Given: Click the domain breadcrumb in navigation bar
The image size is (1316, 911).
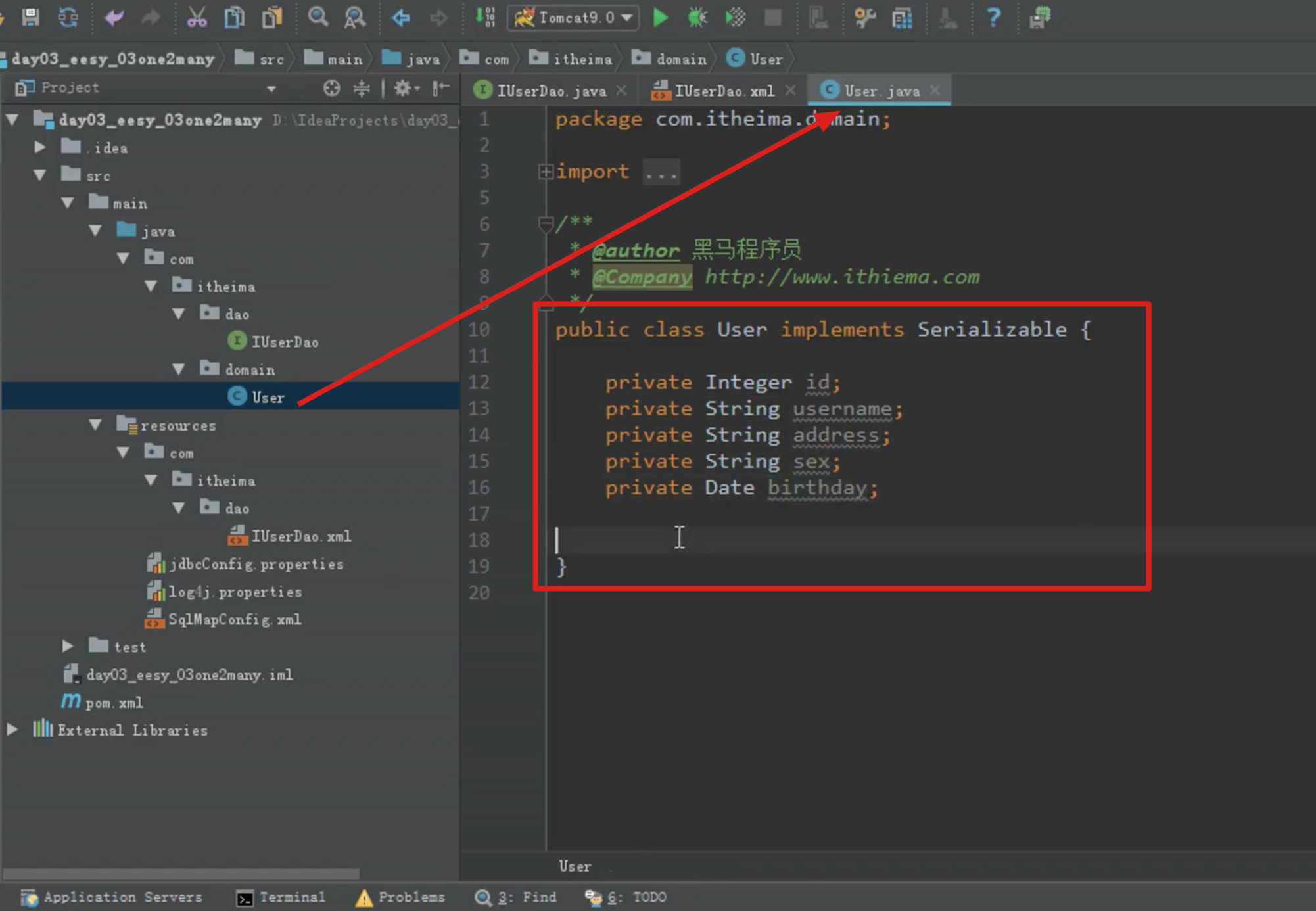Looking at the screenshot, I should pos(669,58).
